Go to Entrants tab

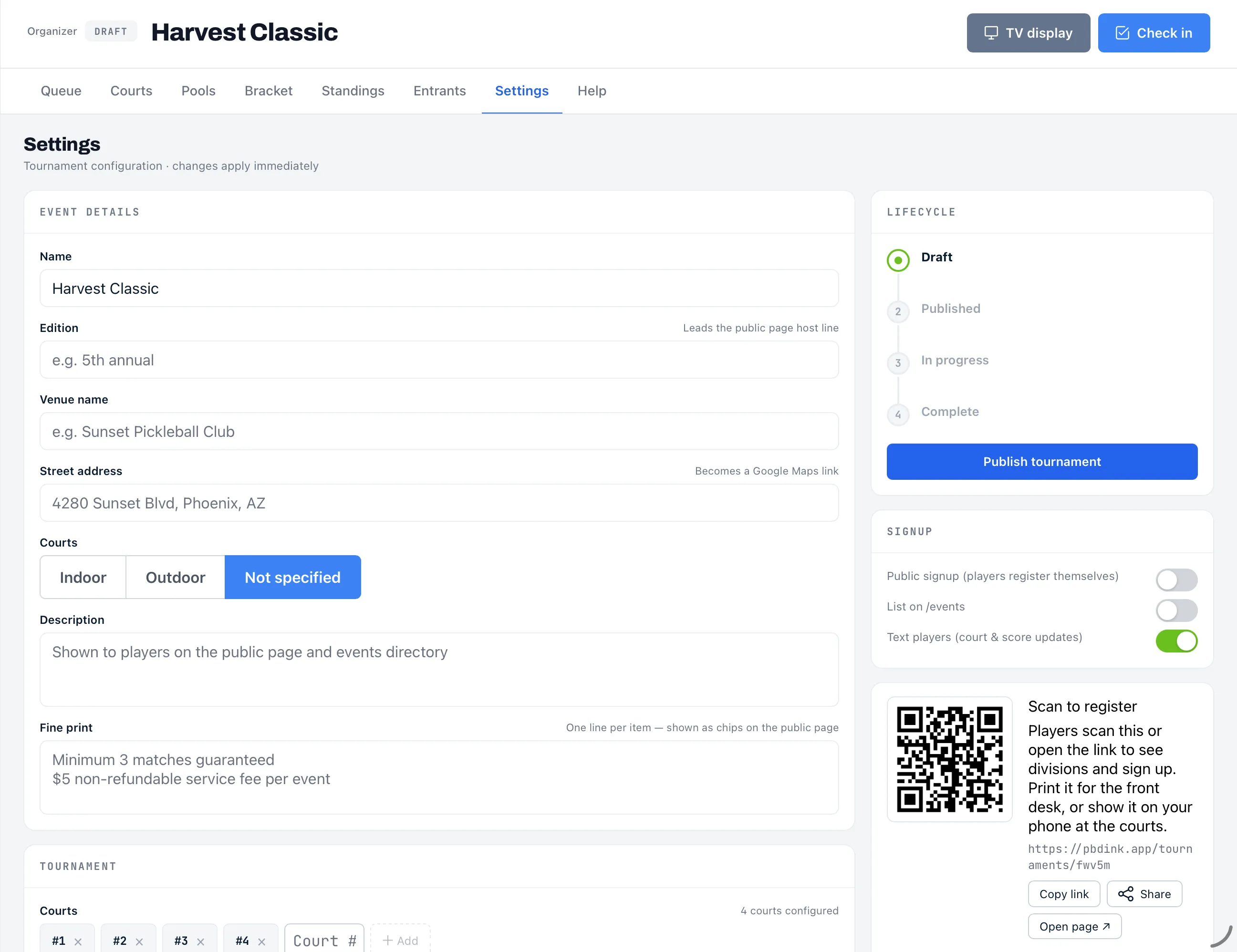(x=439, y=91)
